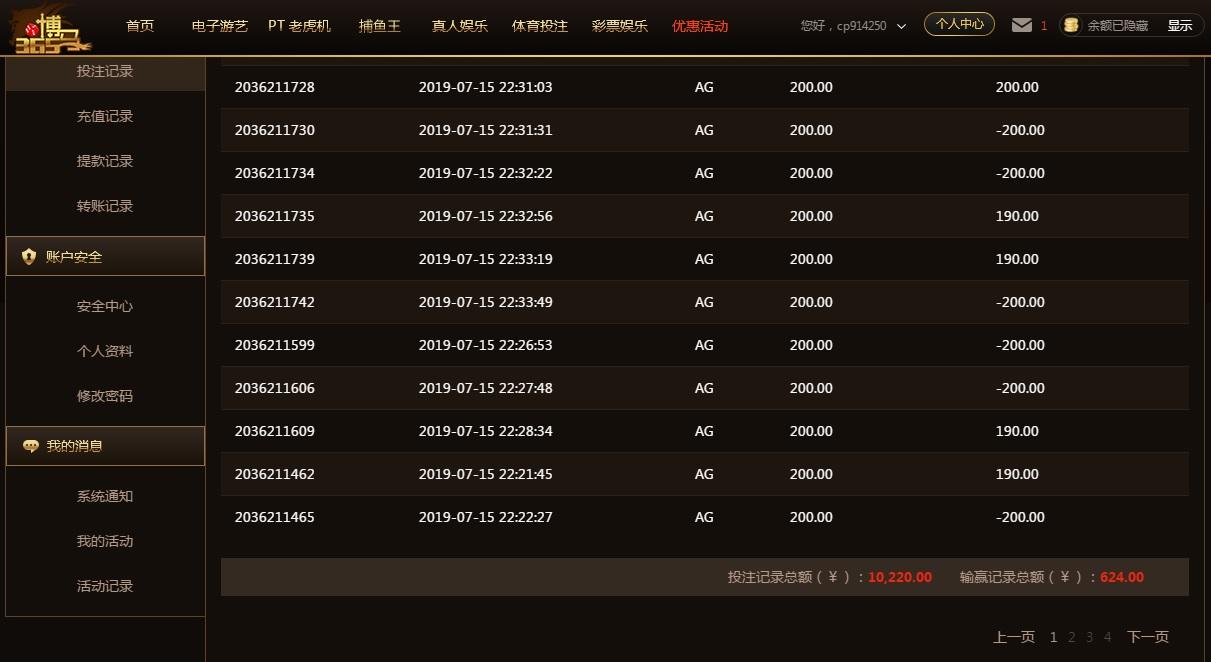Jump to page 3 of records
Viewport: 1211px width, 662px height.
coord(1089,636)
